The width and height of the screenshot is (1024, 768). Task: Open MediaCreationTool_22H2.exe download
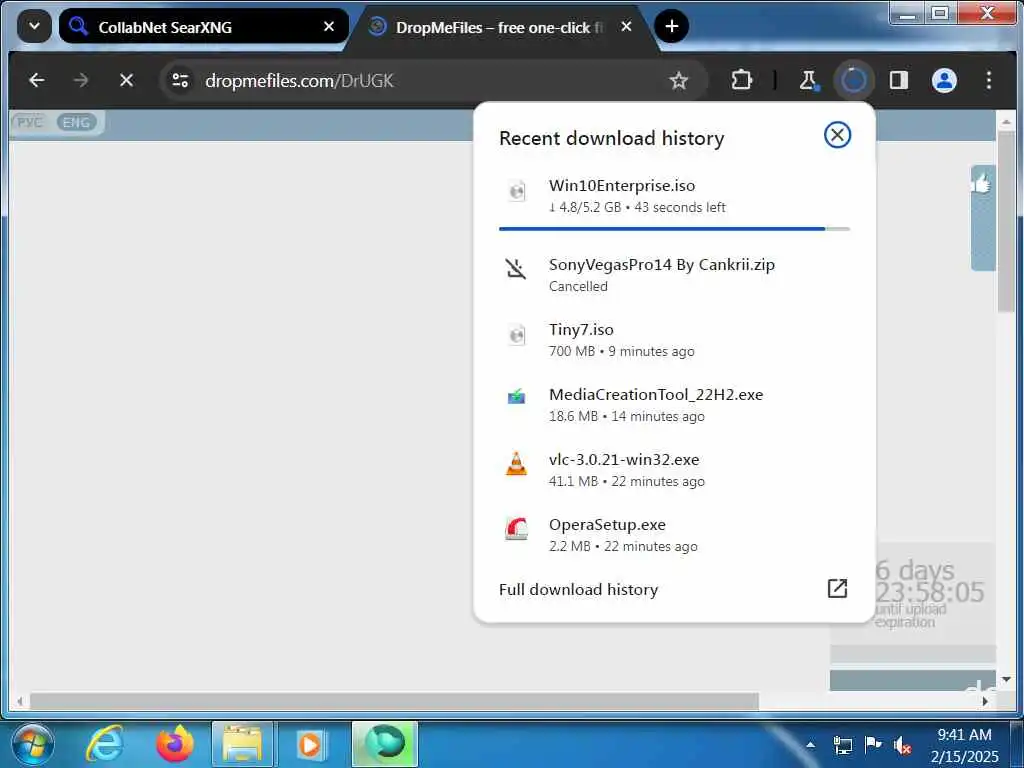click(x=674, y=405)
